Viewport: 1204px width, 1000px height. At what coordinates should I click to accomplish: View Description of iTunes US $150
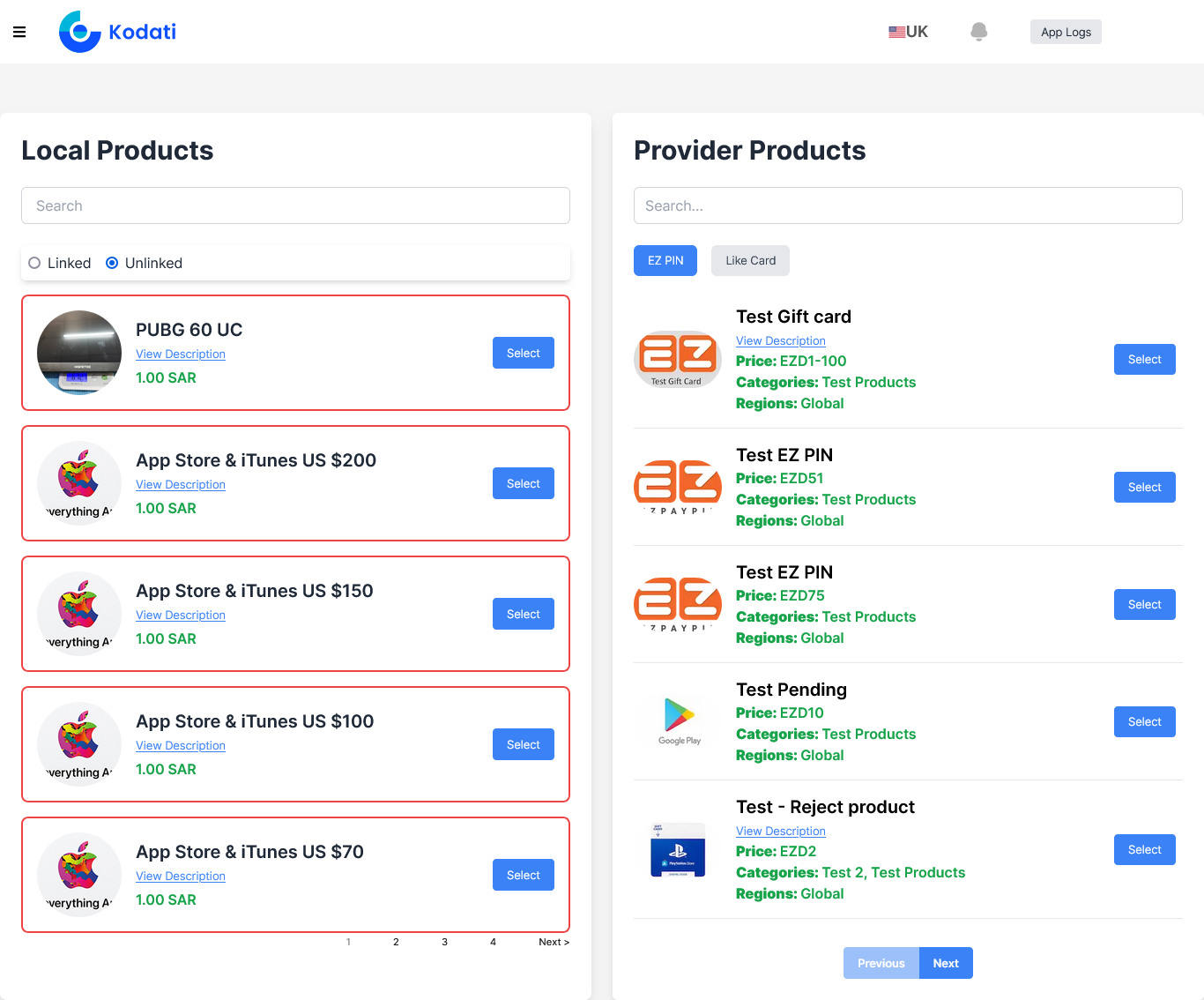(x=181, y=615)
